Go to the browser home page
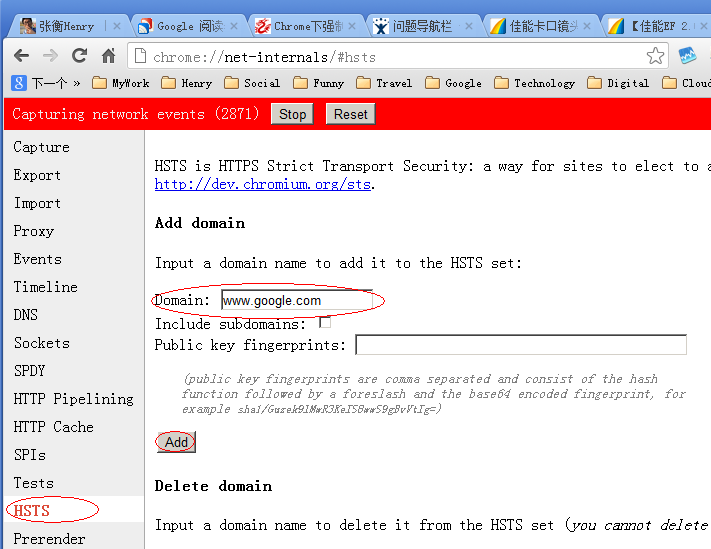 point(108,55)
